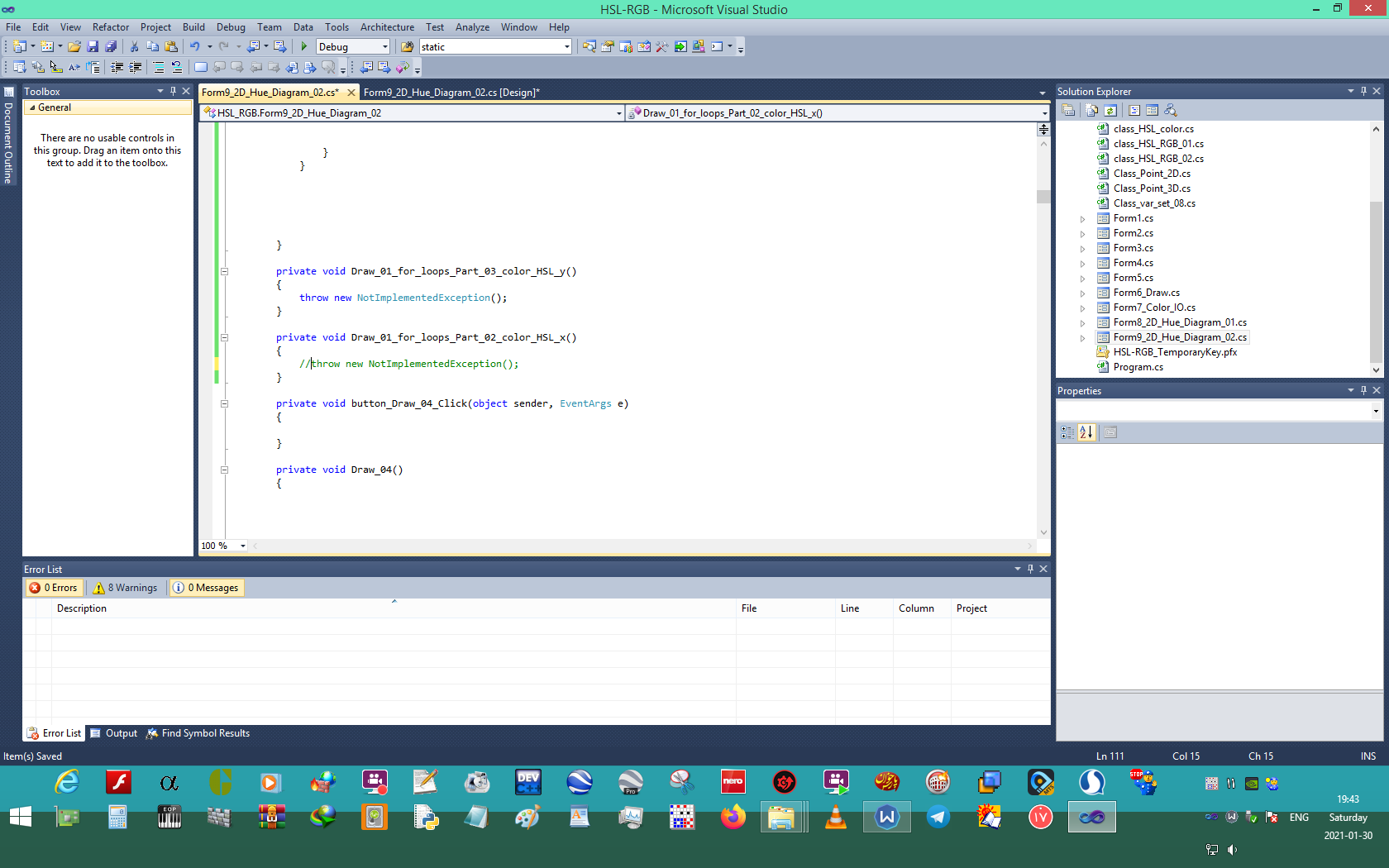
Task: Refresh Solution Explorer with the refresh icon
Action: pyautogui.click(x=1110, y=110)
